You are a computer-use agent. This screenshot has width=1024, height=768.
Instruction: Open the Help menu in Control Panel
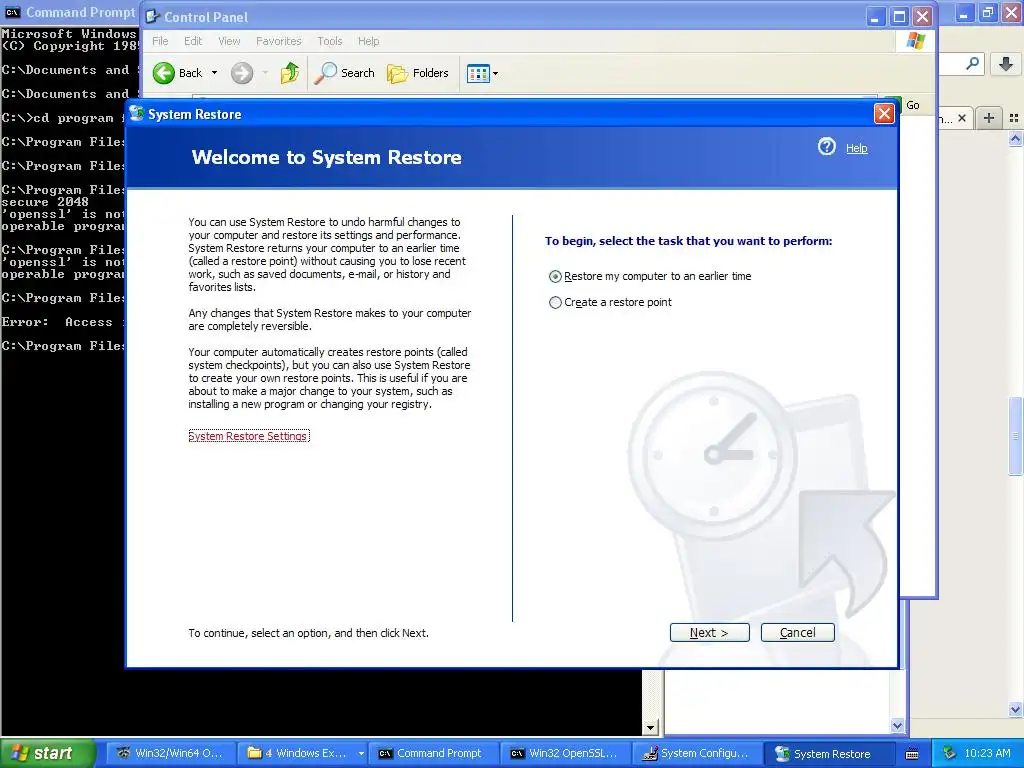click(x=368, y=41)
